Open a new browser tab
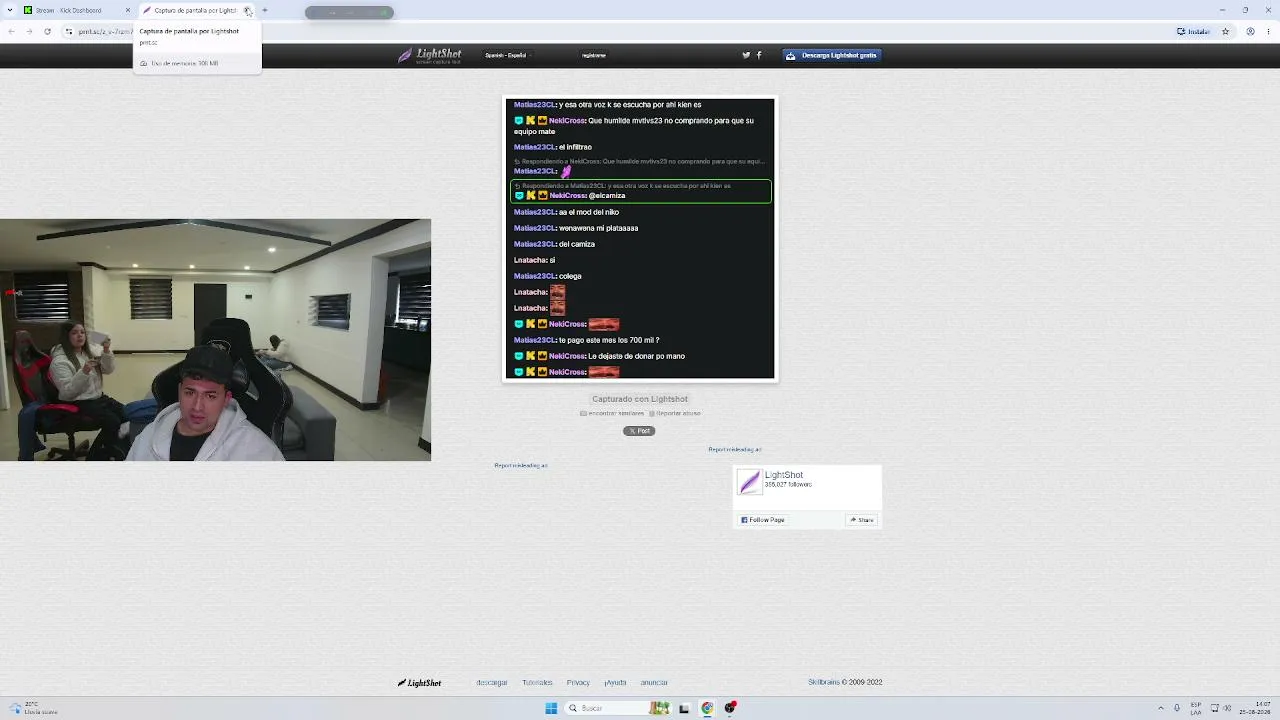 coord(265,10)
